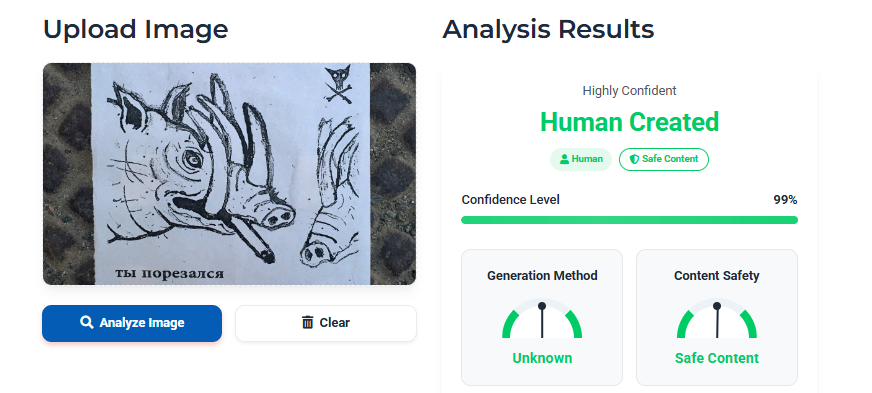Open the Content Safety card
Screen dimensions: 872x393
[x=717, y=317]
